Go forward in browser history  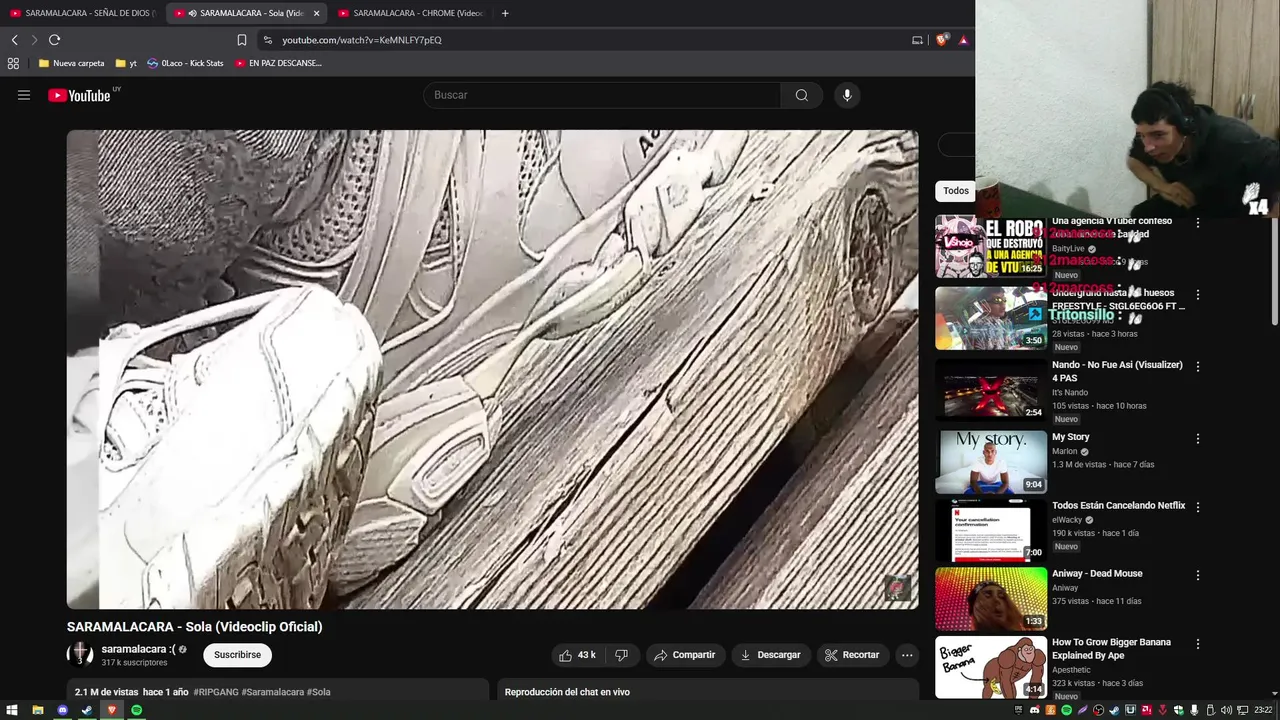[34, 40]
